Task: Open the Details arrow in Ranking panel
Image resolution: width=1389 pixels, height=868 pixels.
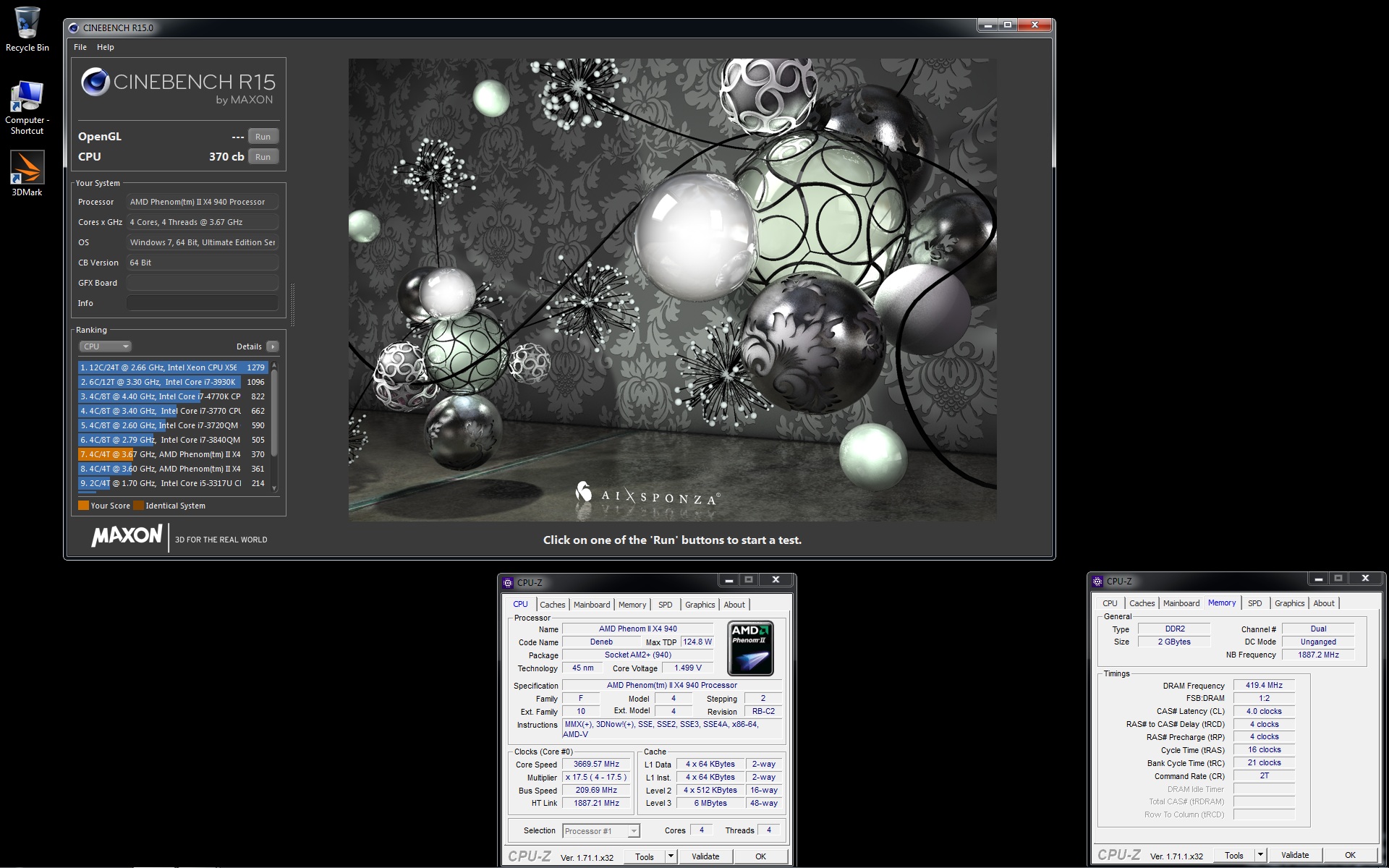Action: pos(273,346)
